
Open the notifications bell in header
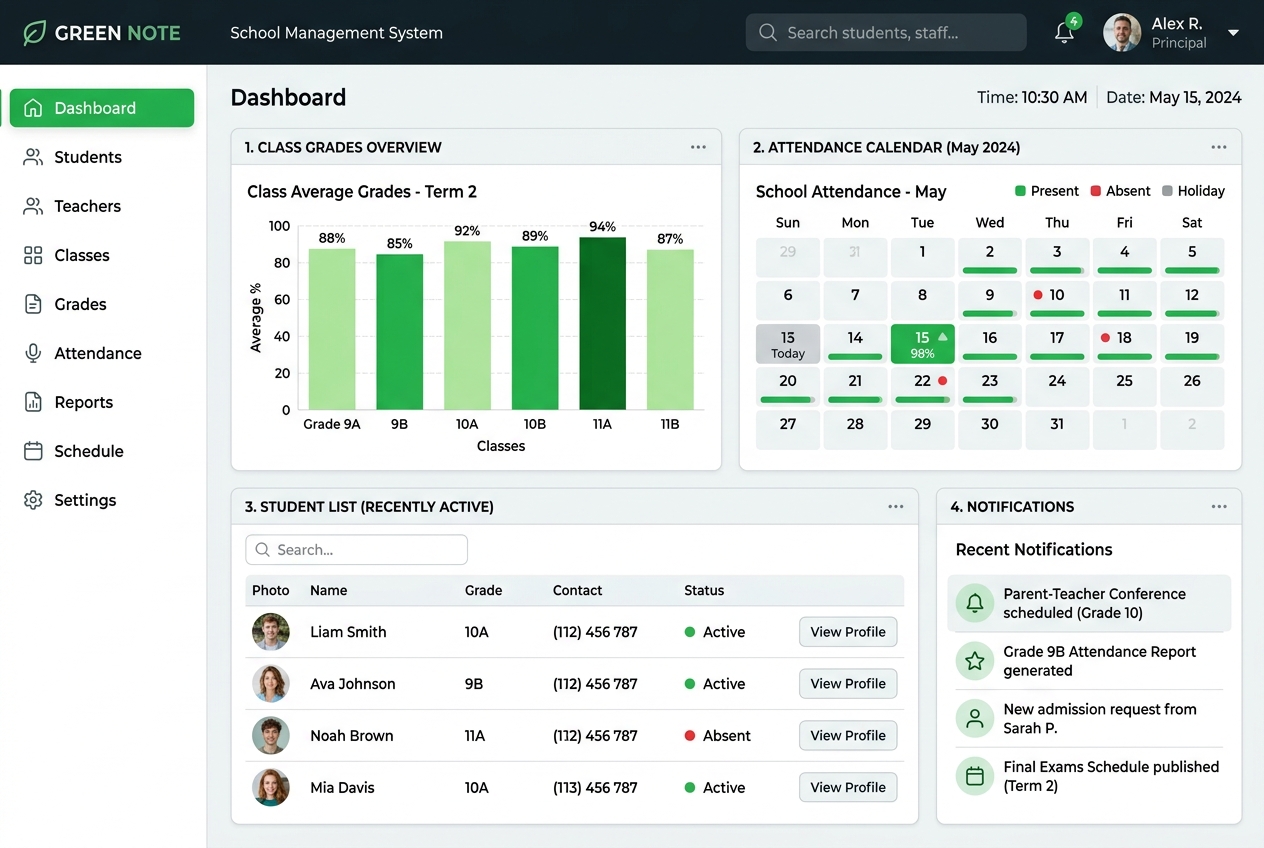(x=1064, y=33)
